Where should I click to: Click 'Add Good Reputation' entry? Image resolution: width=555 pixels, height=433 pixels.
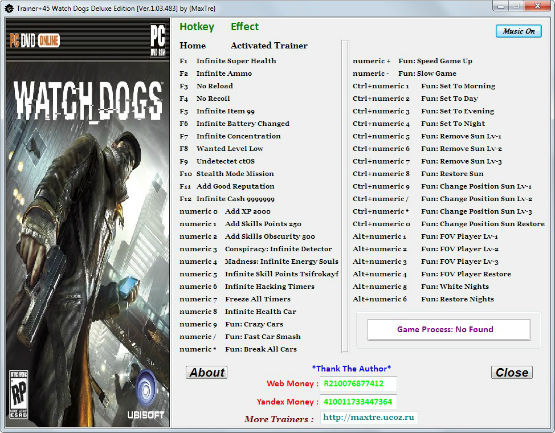(x=235, y=186)
